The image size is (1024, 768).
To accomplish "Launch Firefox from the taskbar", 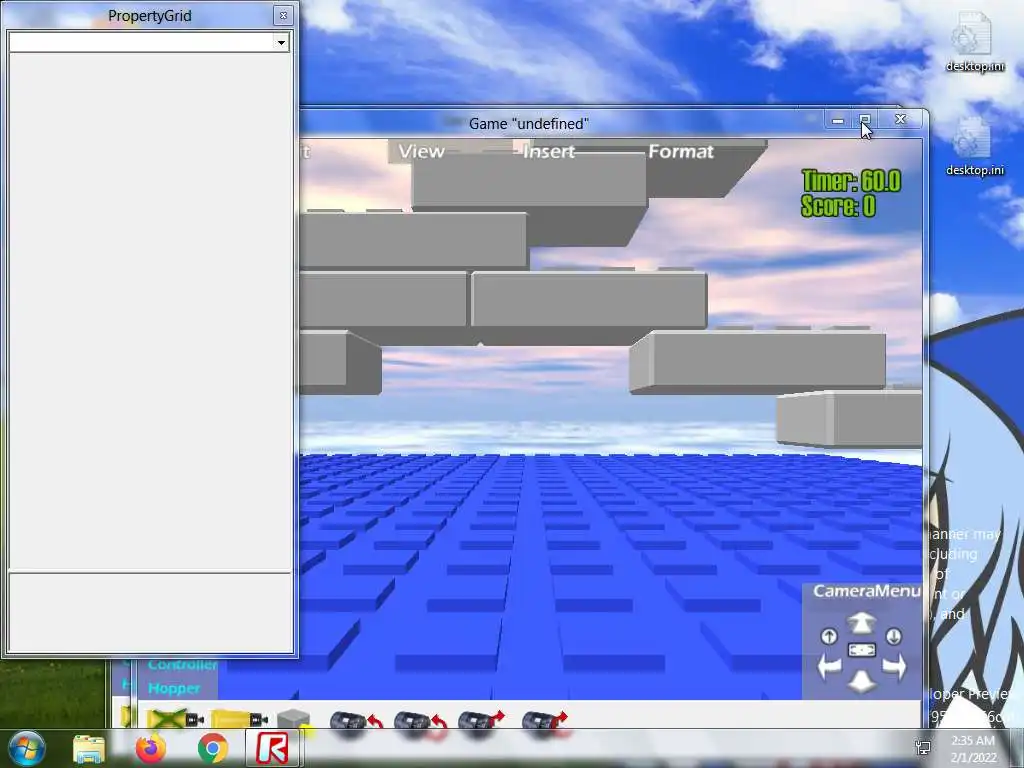I will coord(150,748).
